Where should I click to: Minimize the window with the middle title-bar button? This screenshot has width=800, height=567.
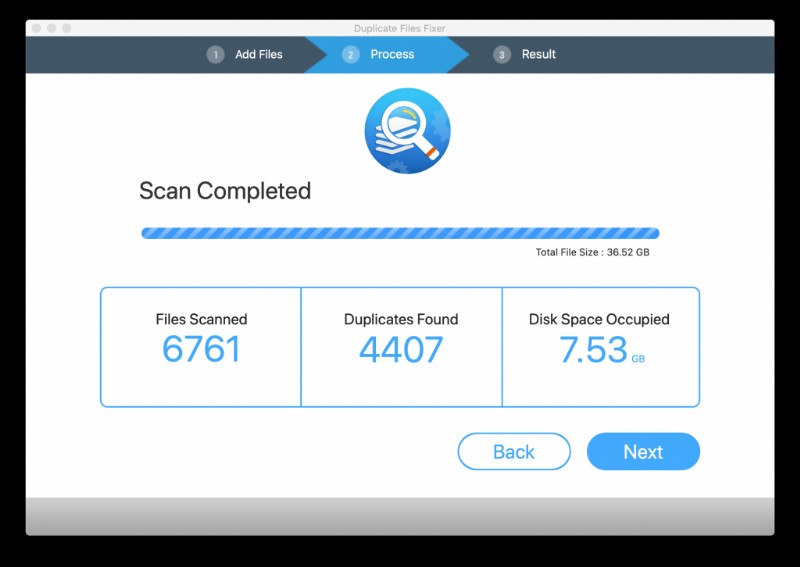[x=52, y=28]
